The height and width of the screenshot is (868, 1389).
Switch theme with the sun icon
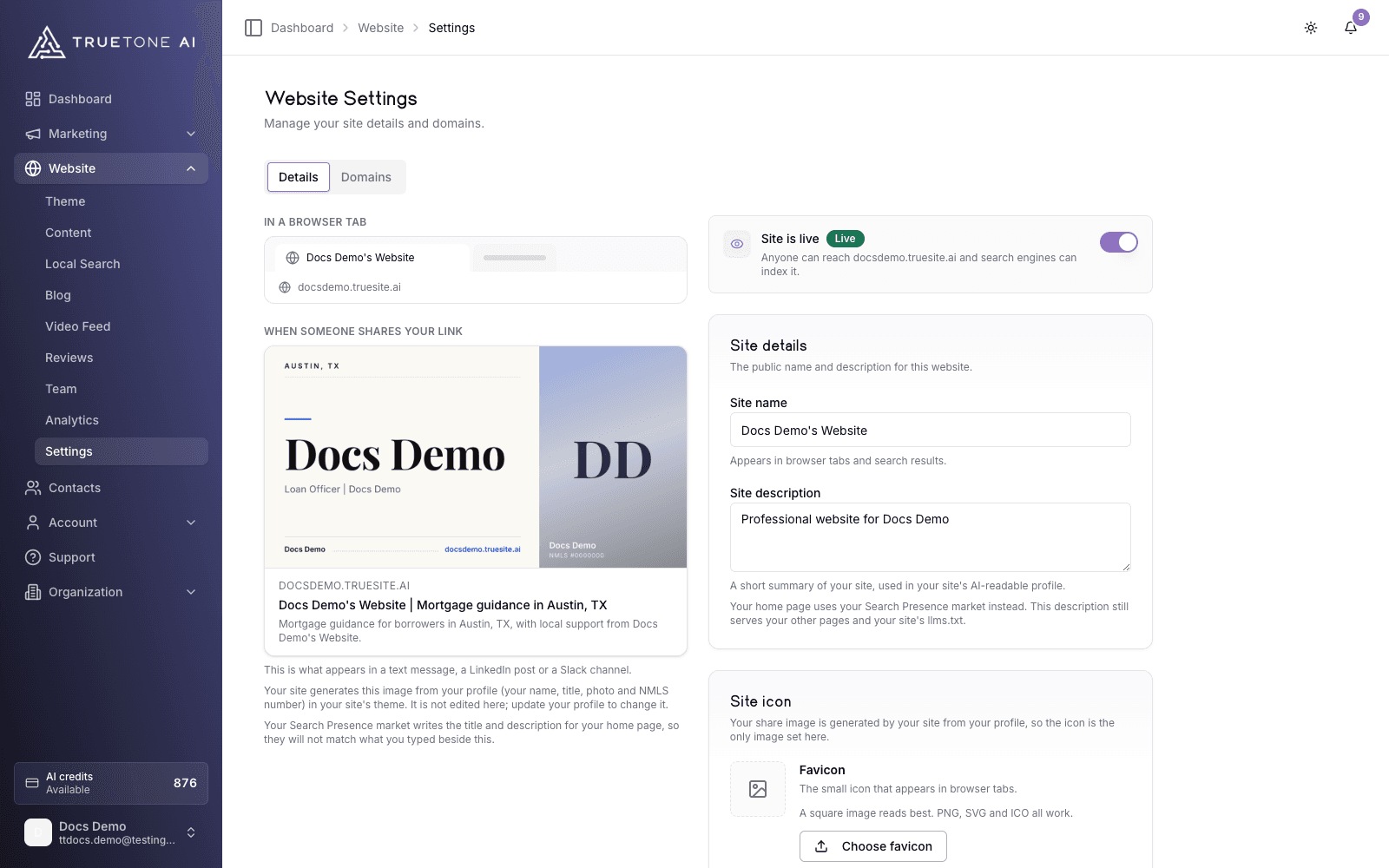[1311, 28]
